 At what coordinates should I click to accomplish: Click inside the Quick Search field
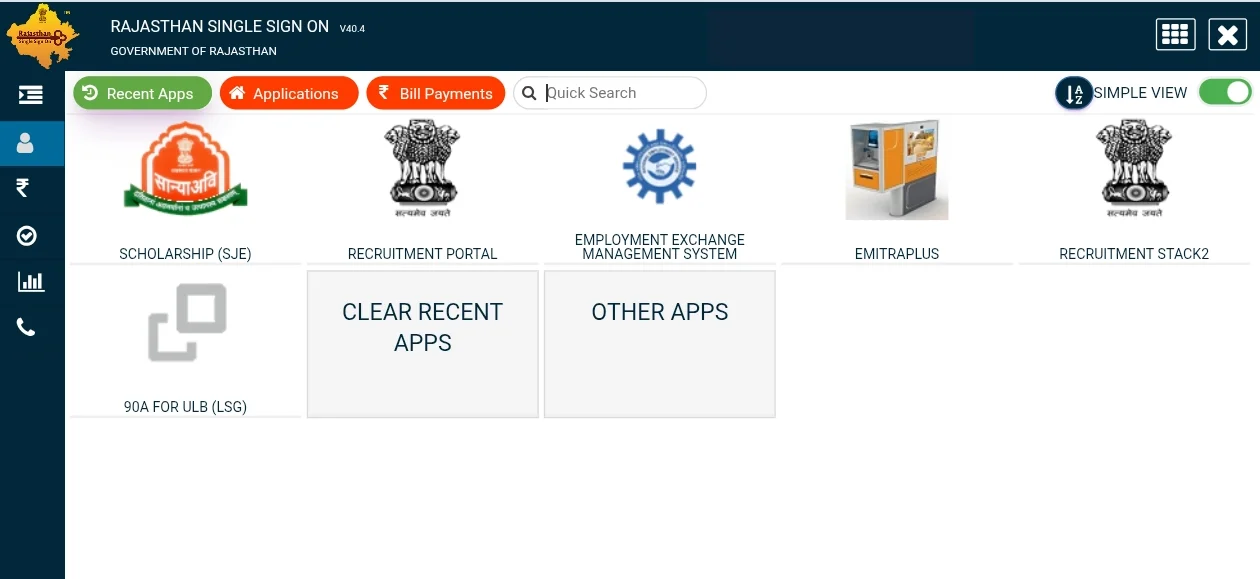point(620,93)
